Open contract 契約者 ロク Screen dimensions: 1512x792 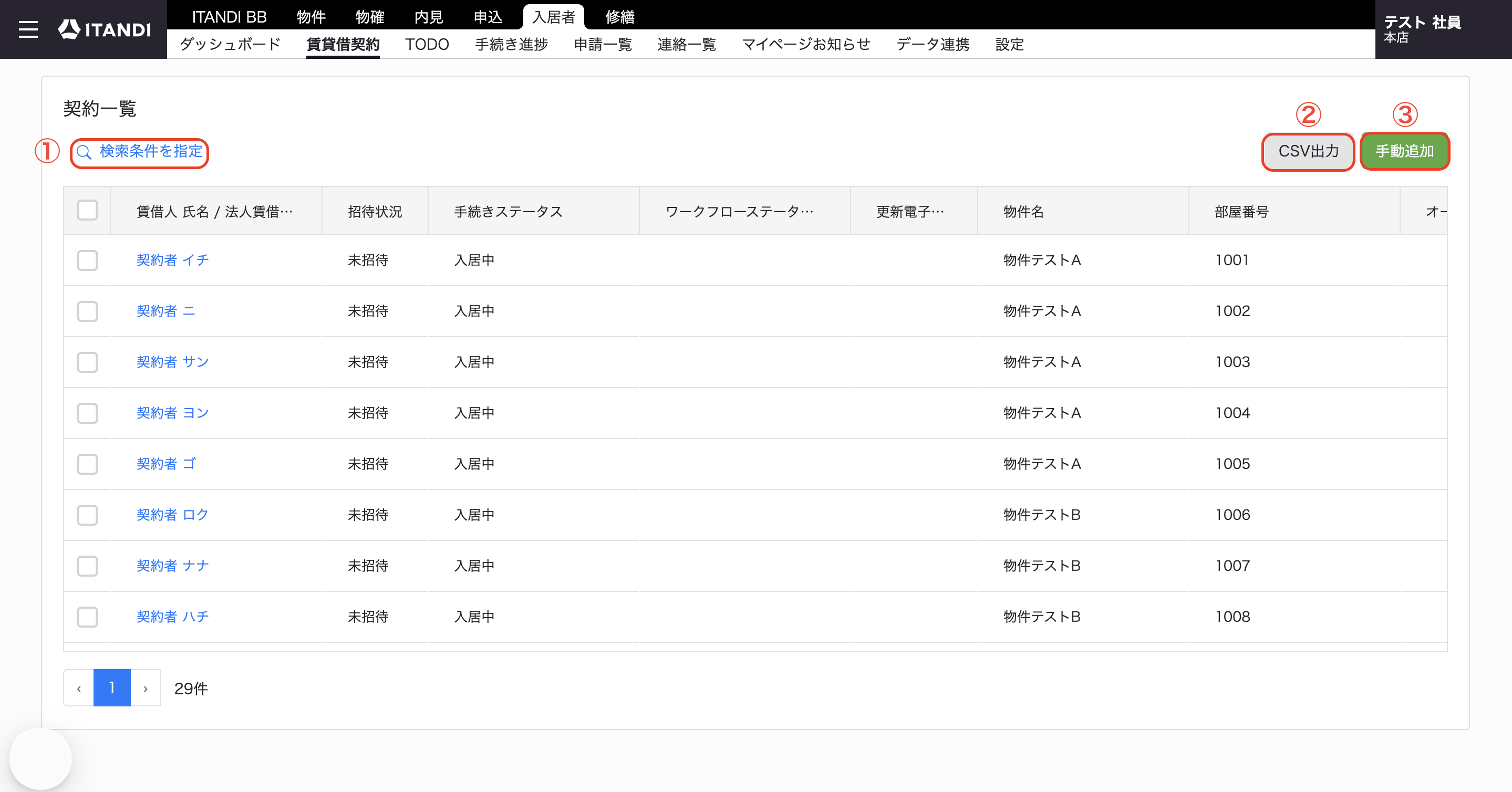pyautogui.click(x=172, y=515)
